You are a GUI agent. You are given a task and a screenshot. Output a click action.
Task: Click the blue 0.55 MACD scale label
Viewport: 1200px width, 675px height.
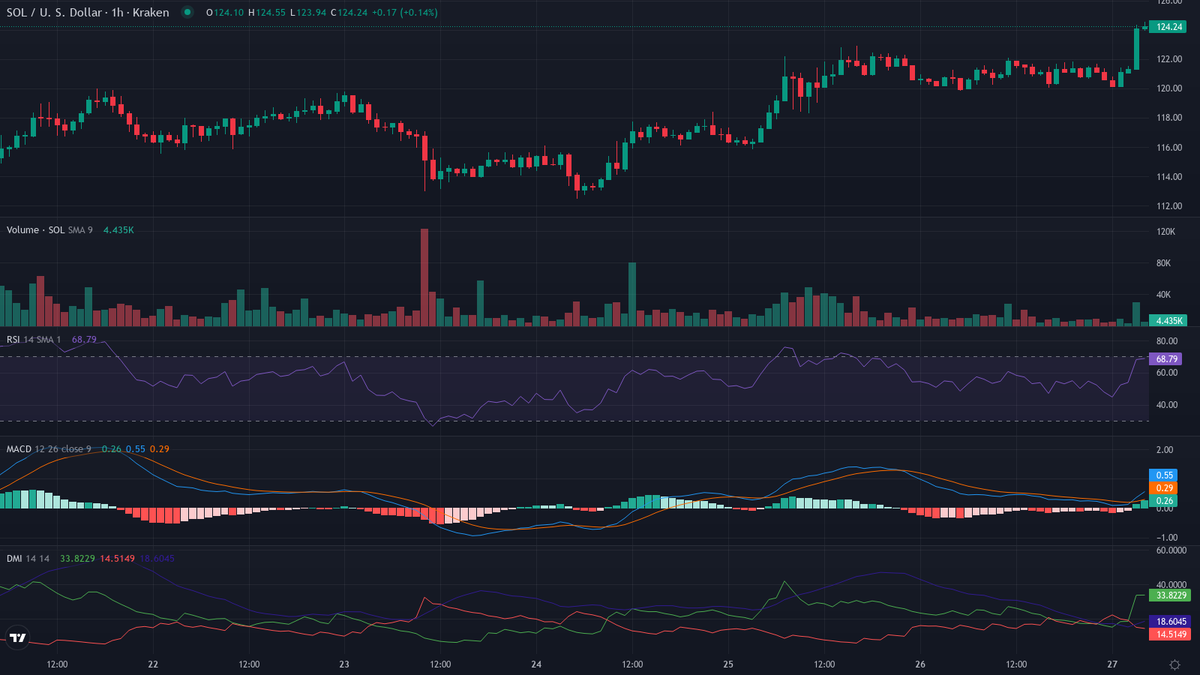(1165, 475)
